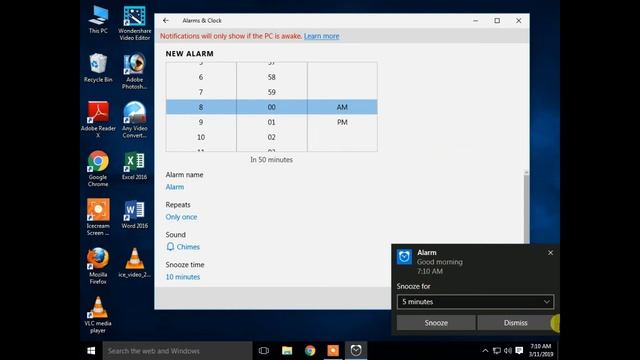Change Repeats setting 'Only once'
Image resolution: width=640 pixels, height=360 pixels.
[181, 217]
